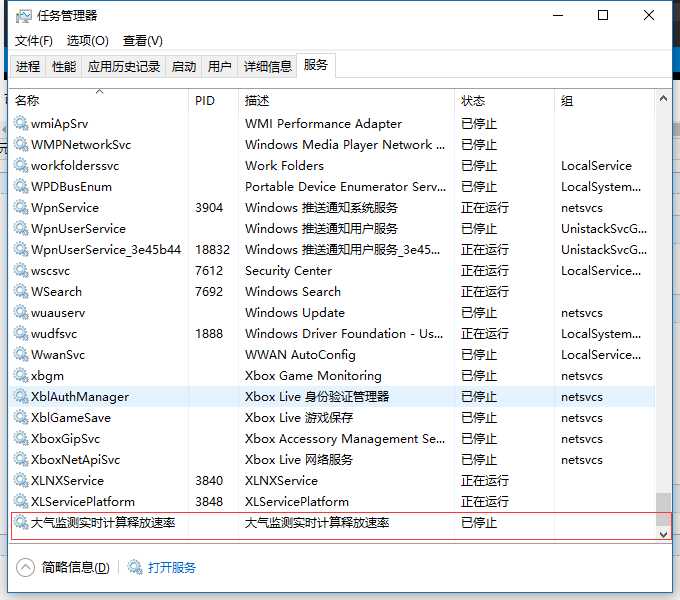Select the 大气监测实时计算释放速率 service name
This screenshot has height=600, width=680.
coord(103,522)
